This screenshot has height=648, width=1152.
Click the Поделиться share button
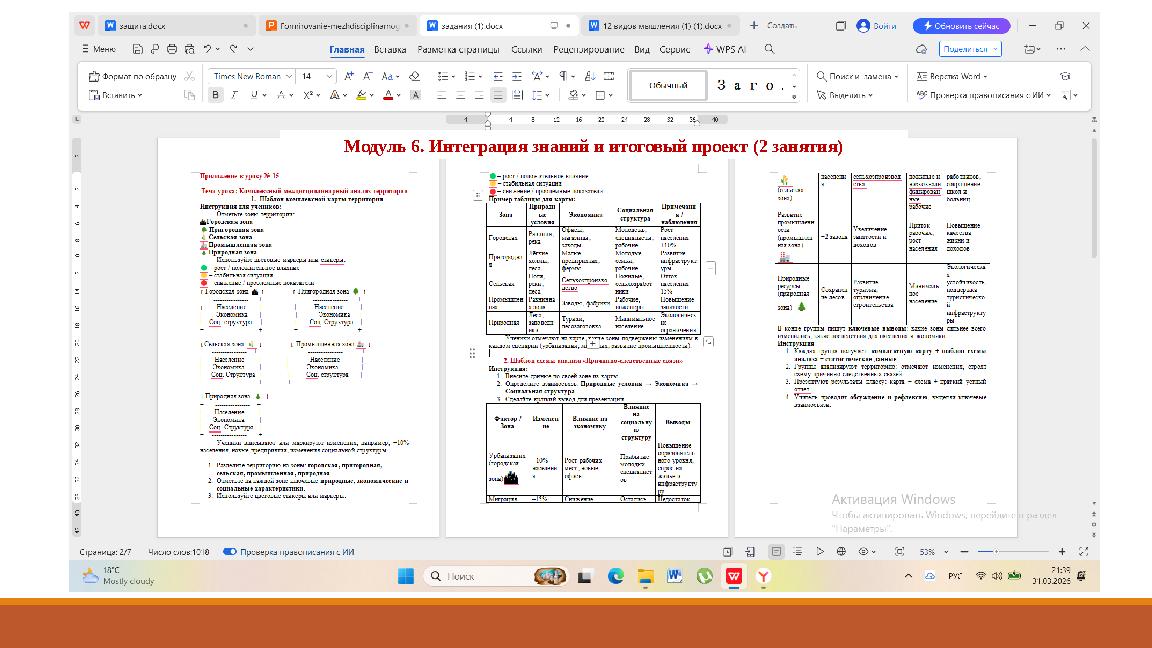coord(970,49)
